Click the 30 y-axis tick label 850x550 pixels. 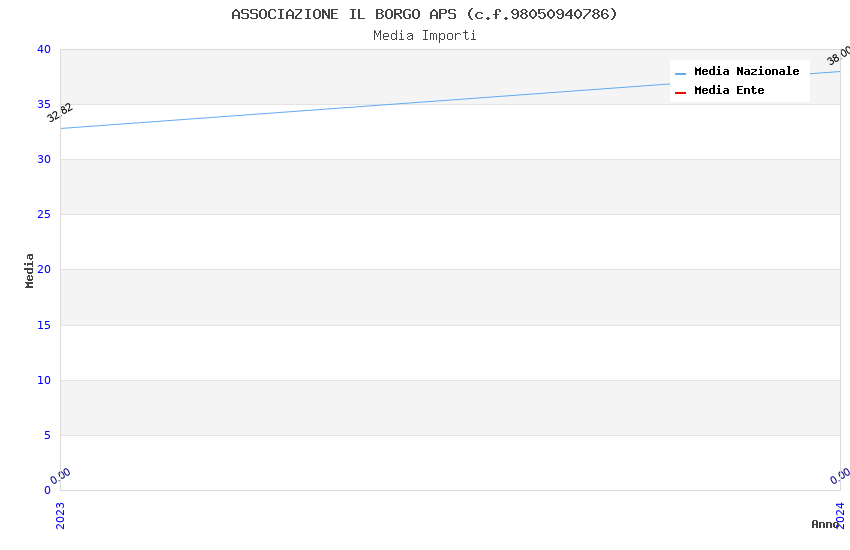click(x=44, y=159)
